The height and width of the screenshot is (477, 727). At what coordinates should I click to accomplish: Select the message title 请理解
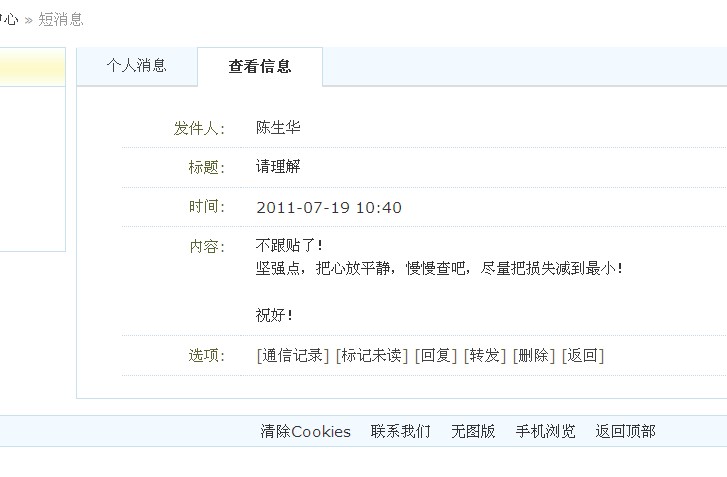pyautogui.click(x=278, y=166)
